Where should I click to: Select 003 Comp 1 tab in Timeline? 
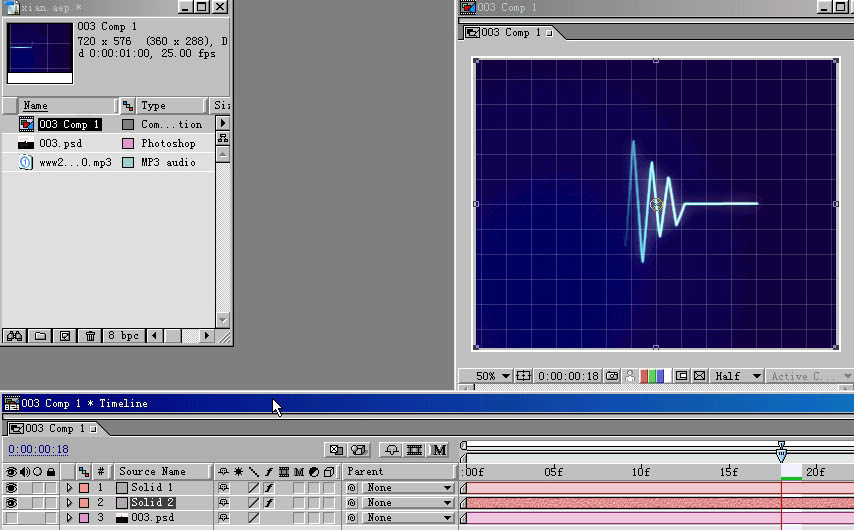tap(53, 429)
